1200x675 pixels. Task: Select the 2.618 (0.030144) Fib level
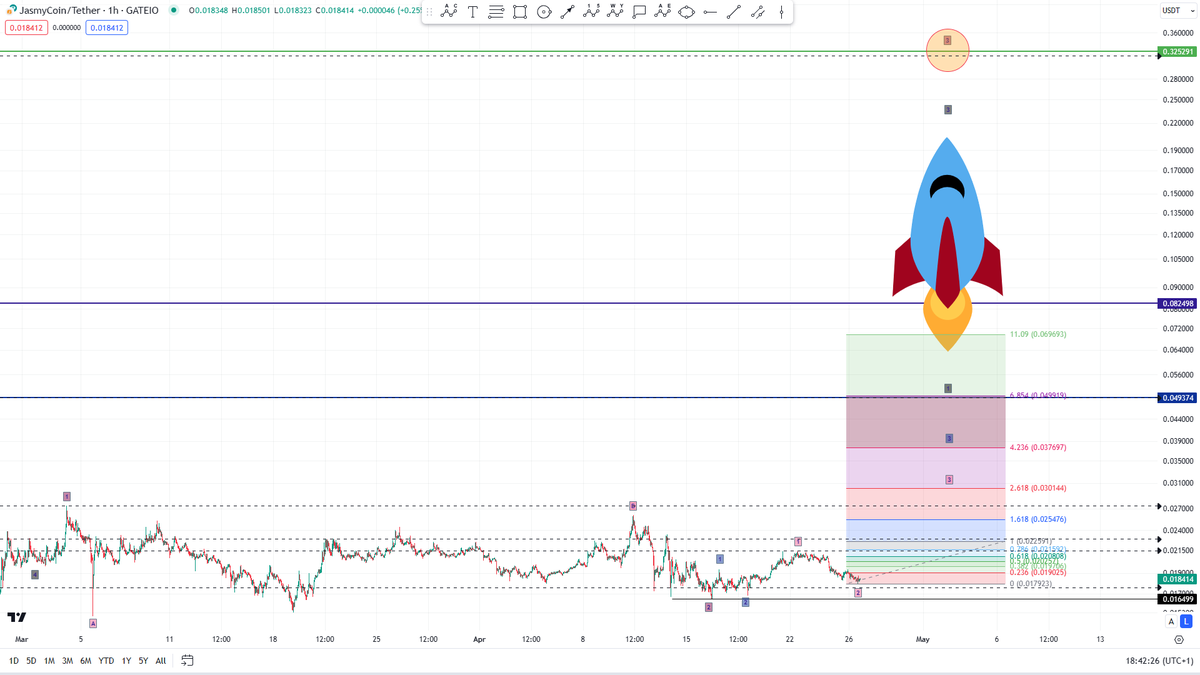1038,488
